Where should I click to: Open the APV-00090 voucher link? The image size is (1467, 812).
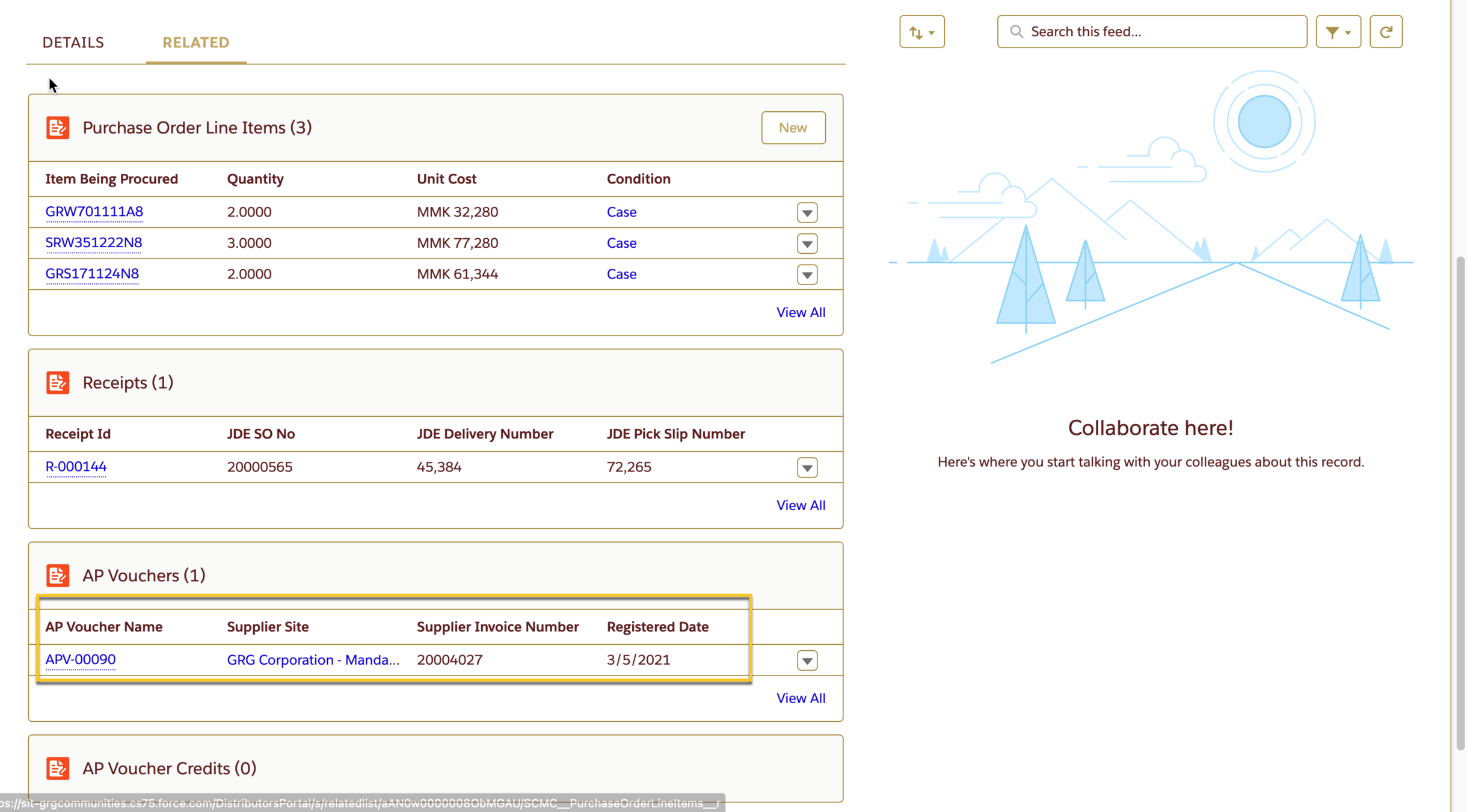point(81,659)
